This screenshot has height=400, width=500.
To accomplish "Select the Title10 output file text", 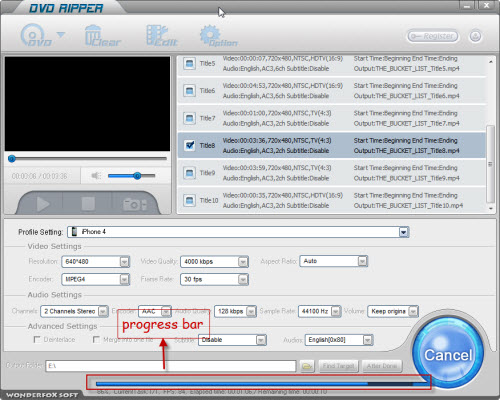I will click(408, 206).
